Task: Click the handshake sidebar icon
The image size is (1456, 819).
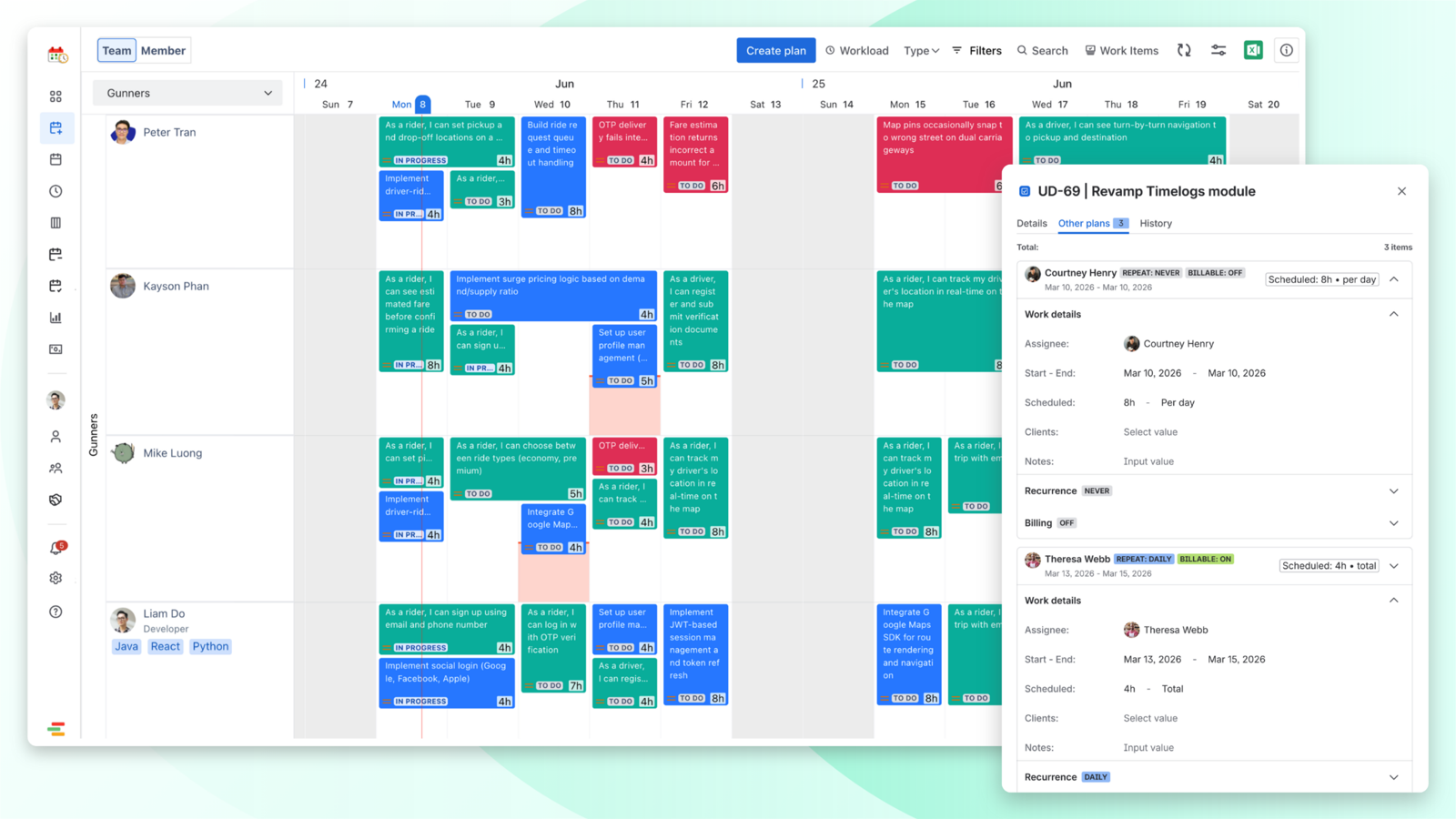Action: [56, 500]
